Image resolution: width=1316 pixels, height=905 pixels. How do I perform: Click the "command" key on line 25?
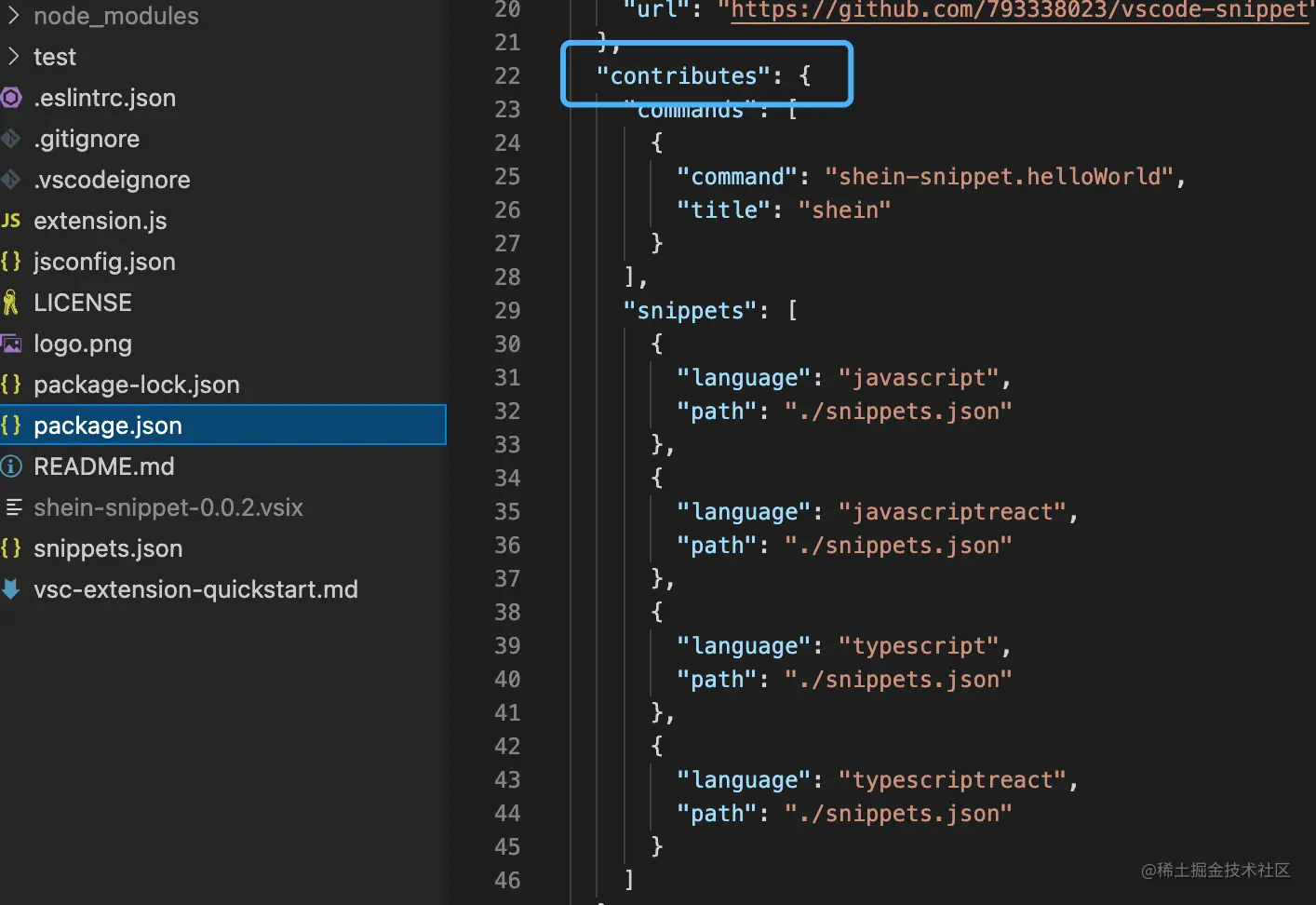point(738,176)
